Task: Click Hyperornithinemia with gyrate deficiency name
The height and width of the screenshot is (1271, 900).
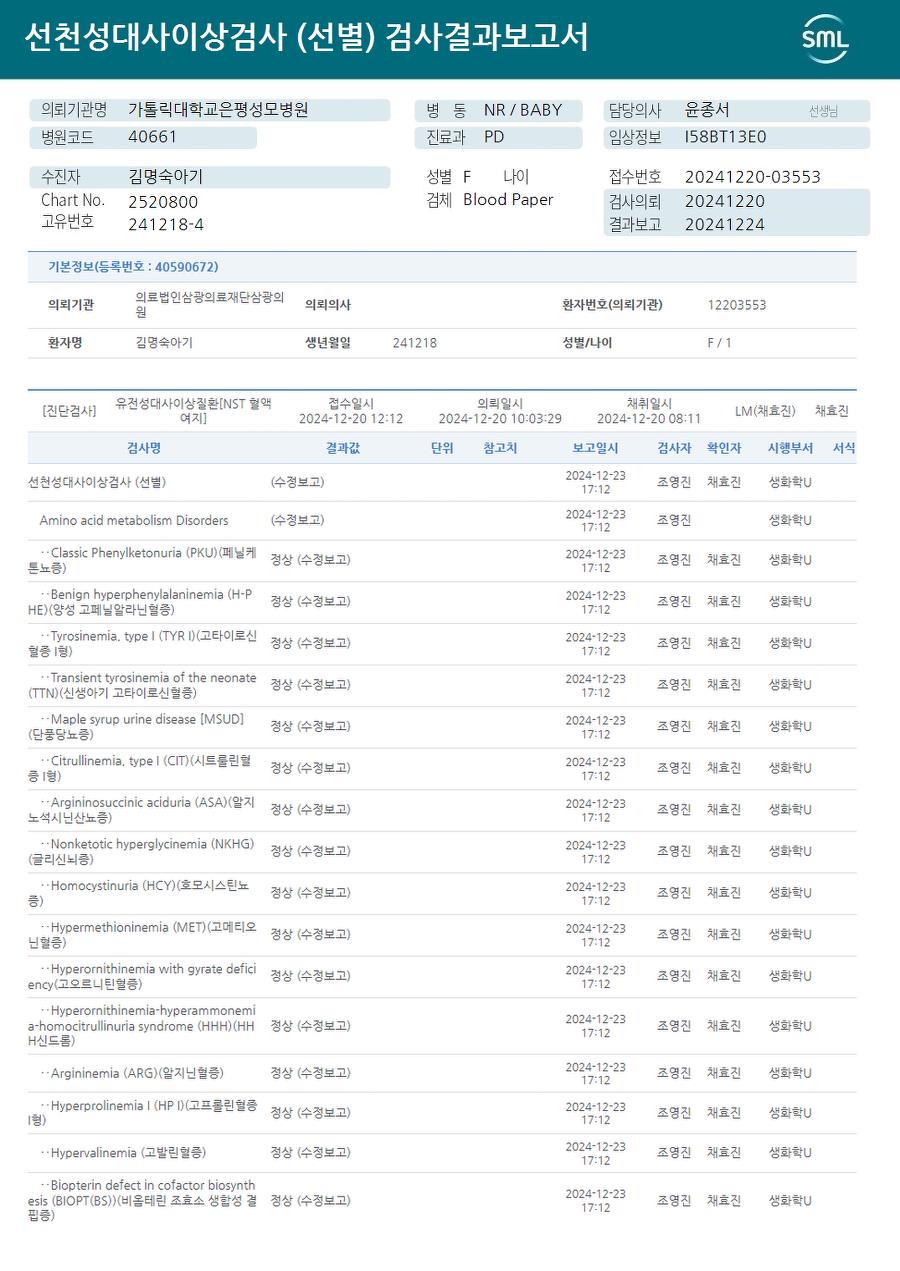Action: [x=143, y=976]
